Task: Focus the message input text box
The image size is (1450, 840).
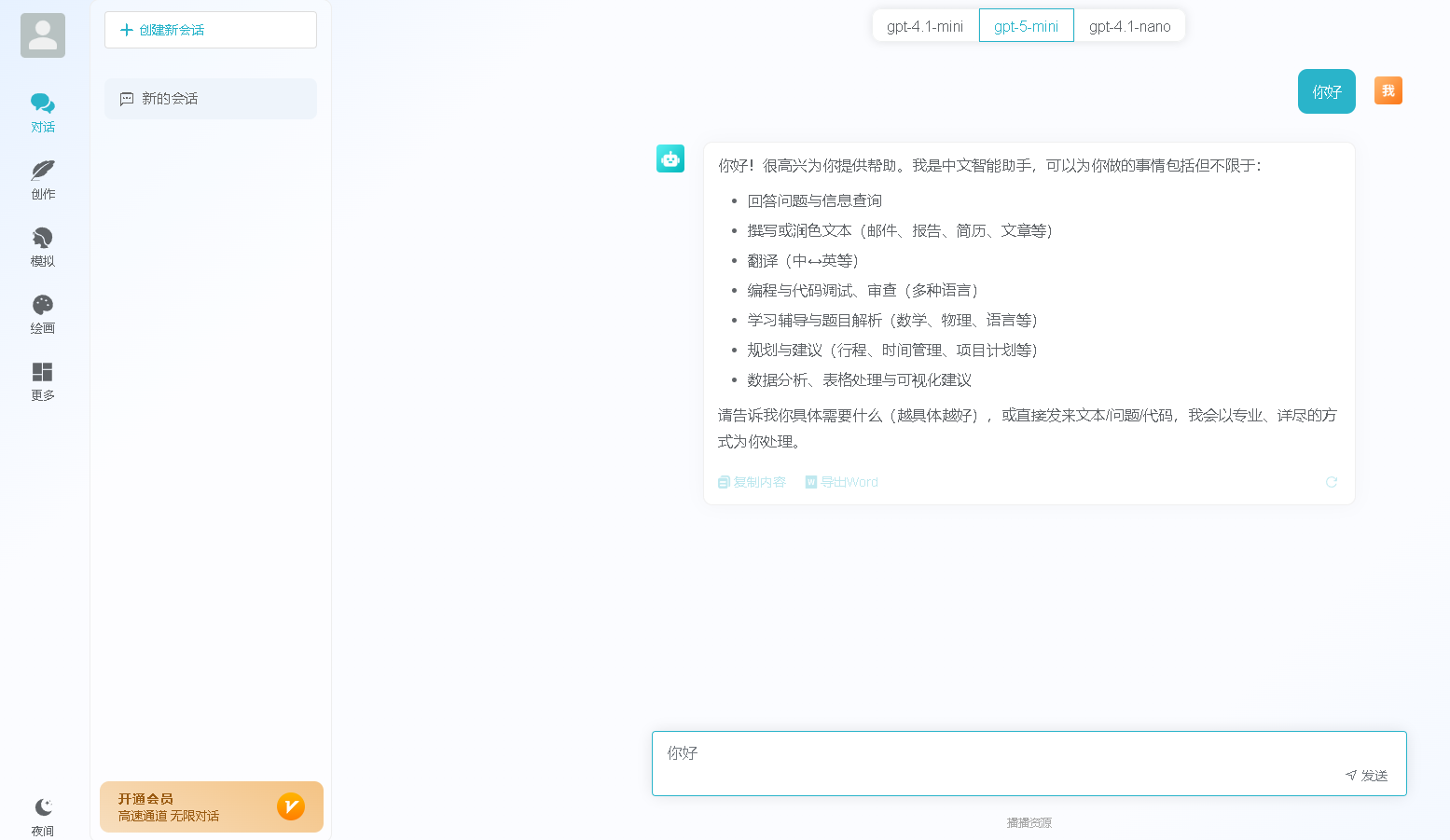Action: [x=998, y=755]
